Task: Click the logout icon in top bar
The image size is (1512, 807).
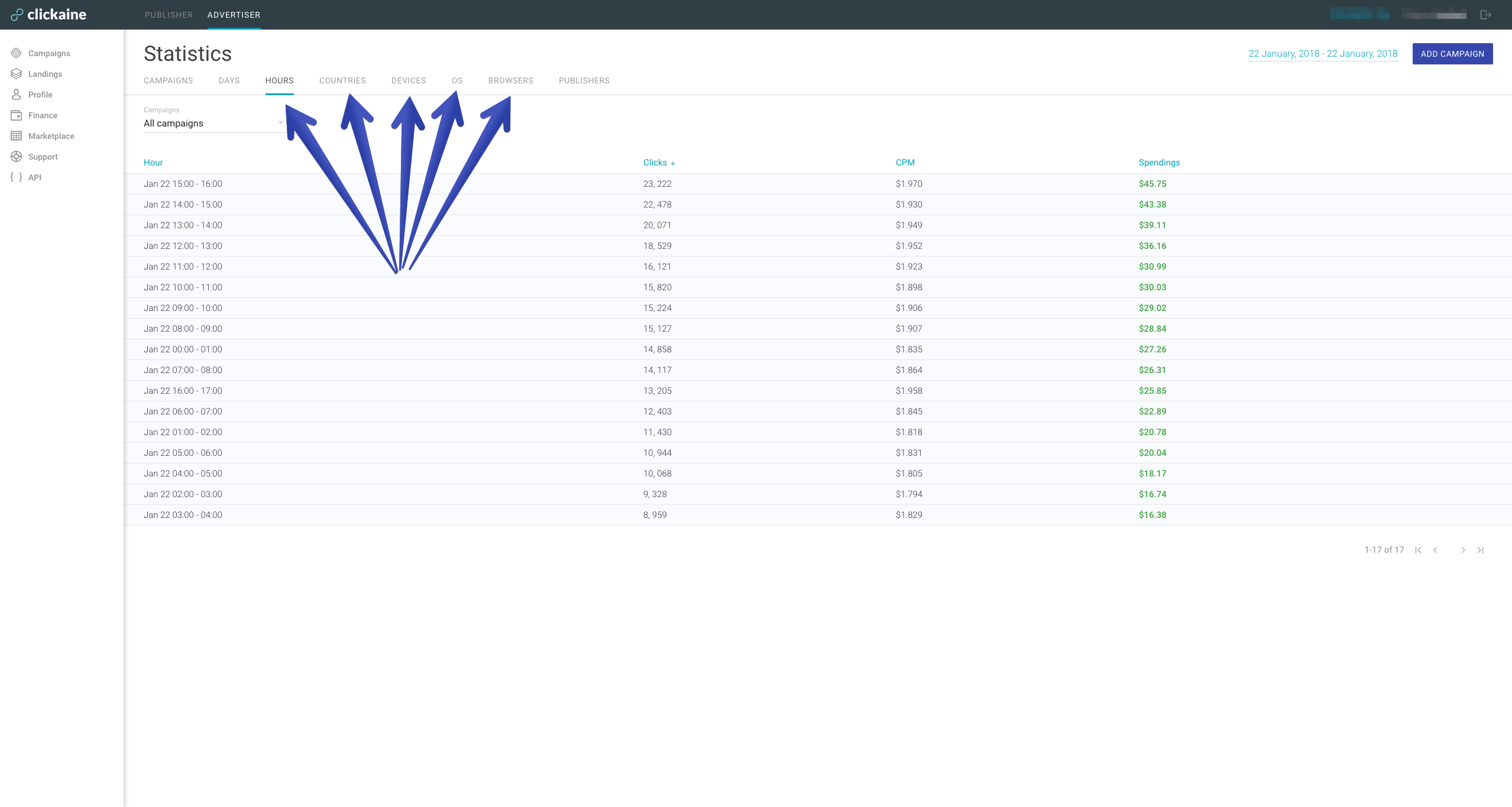Action: (1485, 15)
